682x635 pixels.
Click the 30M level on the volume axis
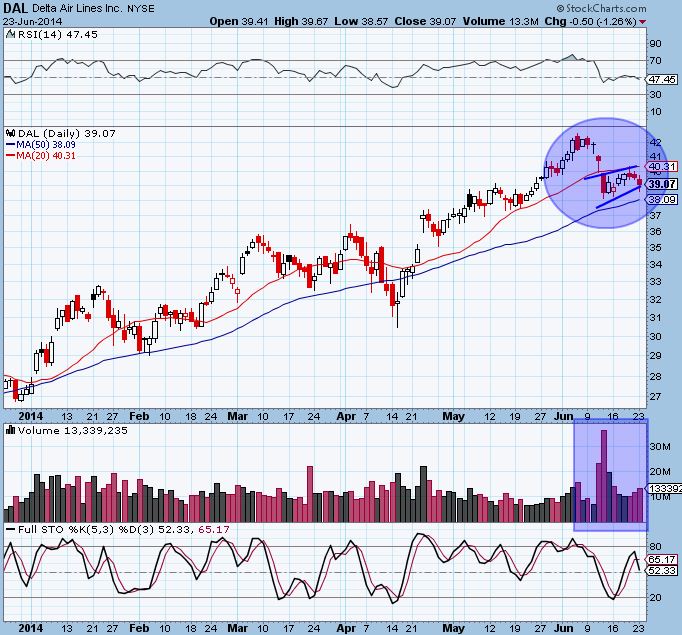tap(660, 446)
